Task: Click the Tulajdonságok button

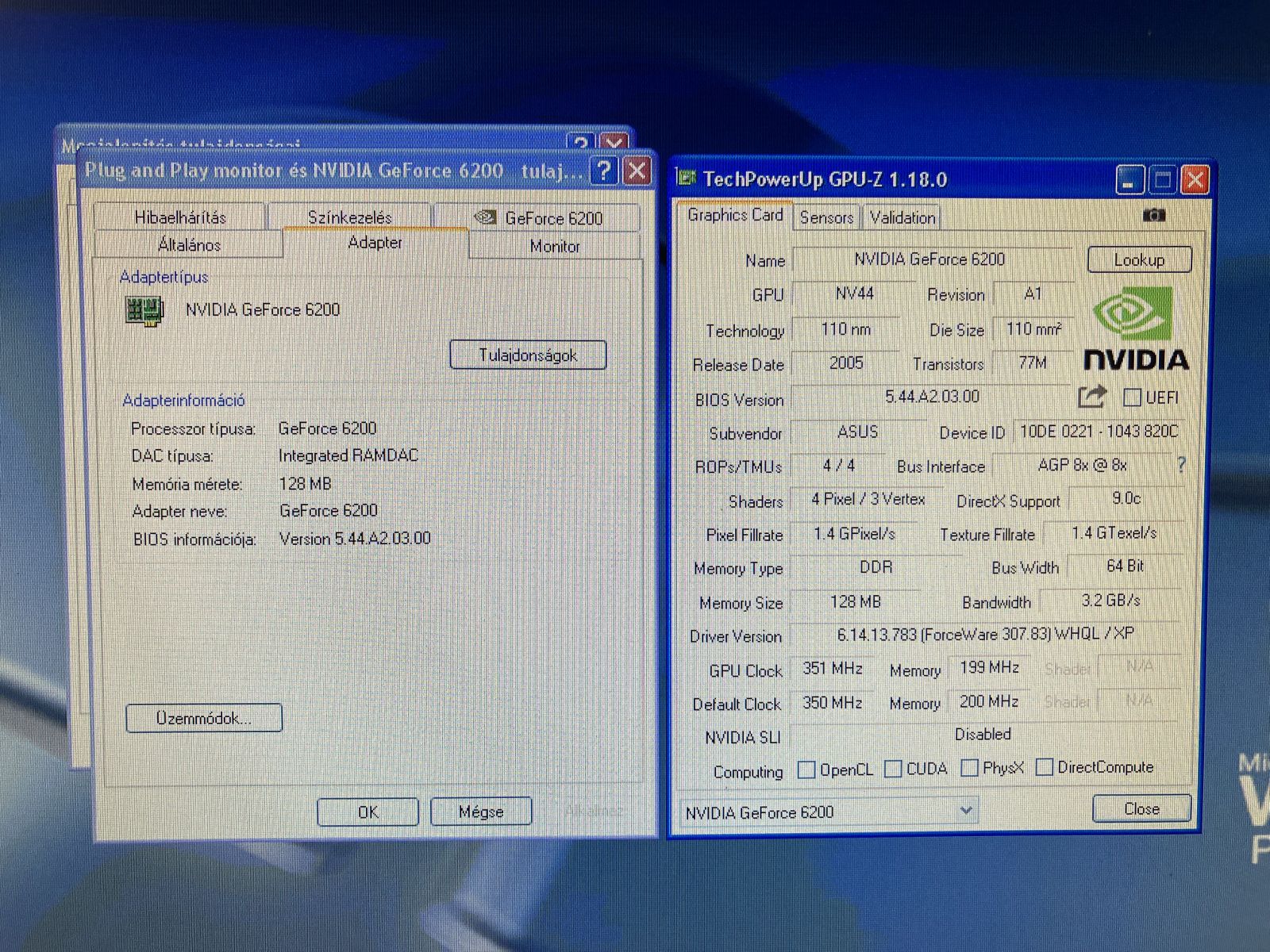Action: 528,355
